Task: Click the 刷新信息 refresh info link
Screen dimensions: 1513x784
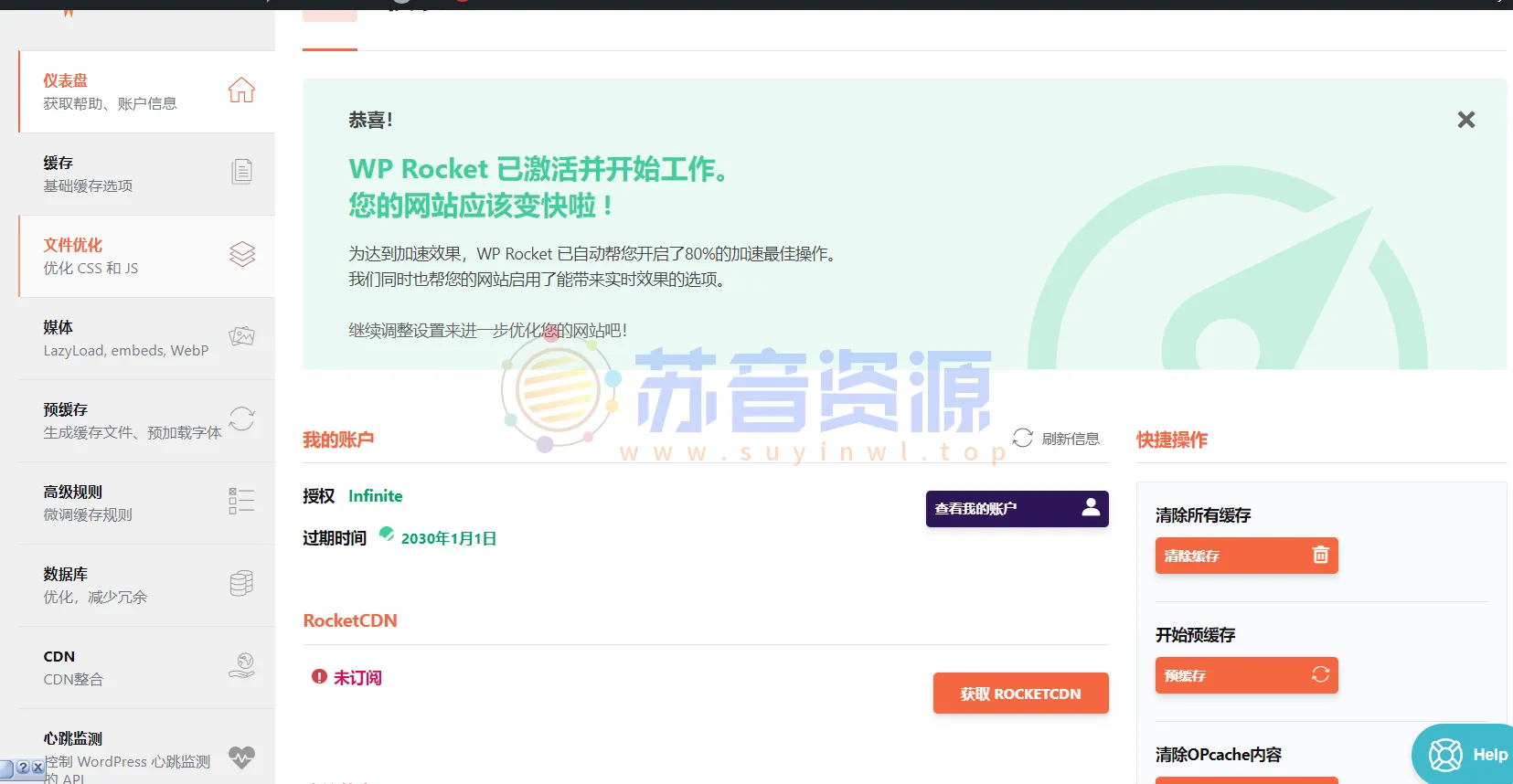Action: tap(1071, 439)
